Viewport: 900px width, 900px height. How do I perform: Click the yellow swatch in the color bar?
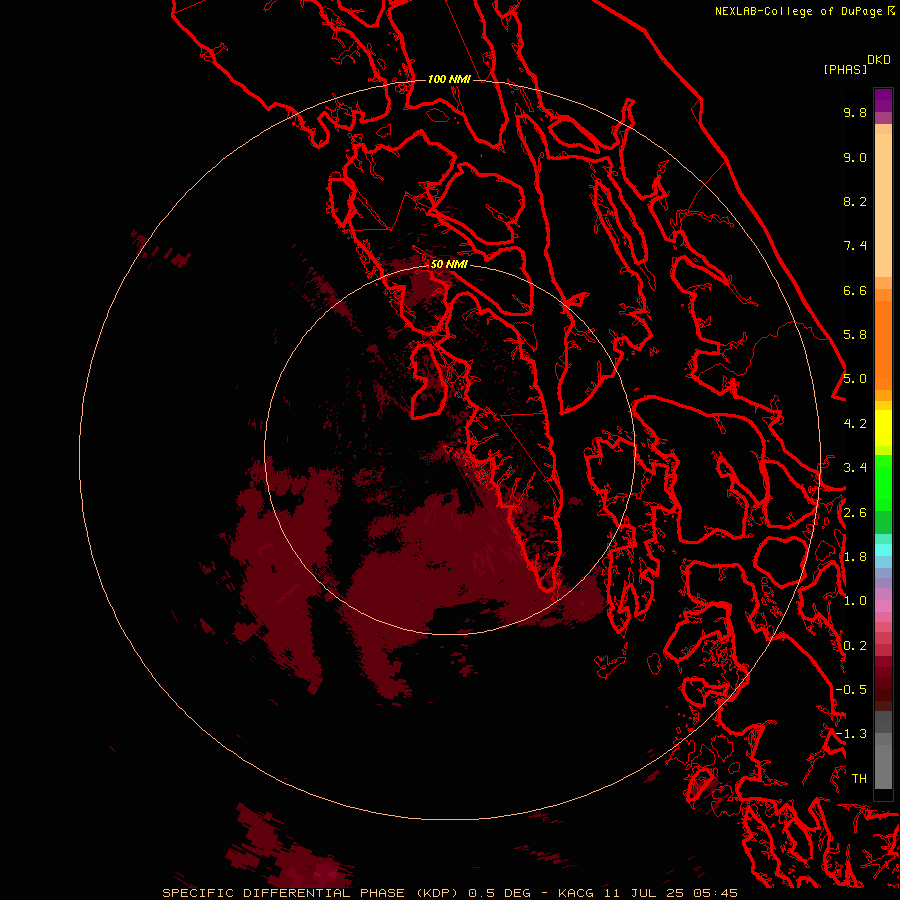(x=883, y=428)
